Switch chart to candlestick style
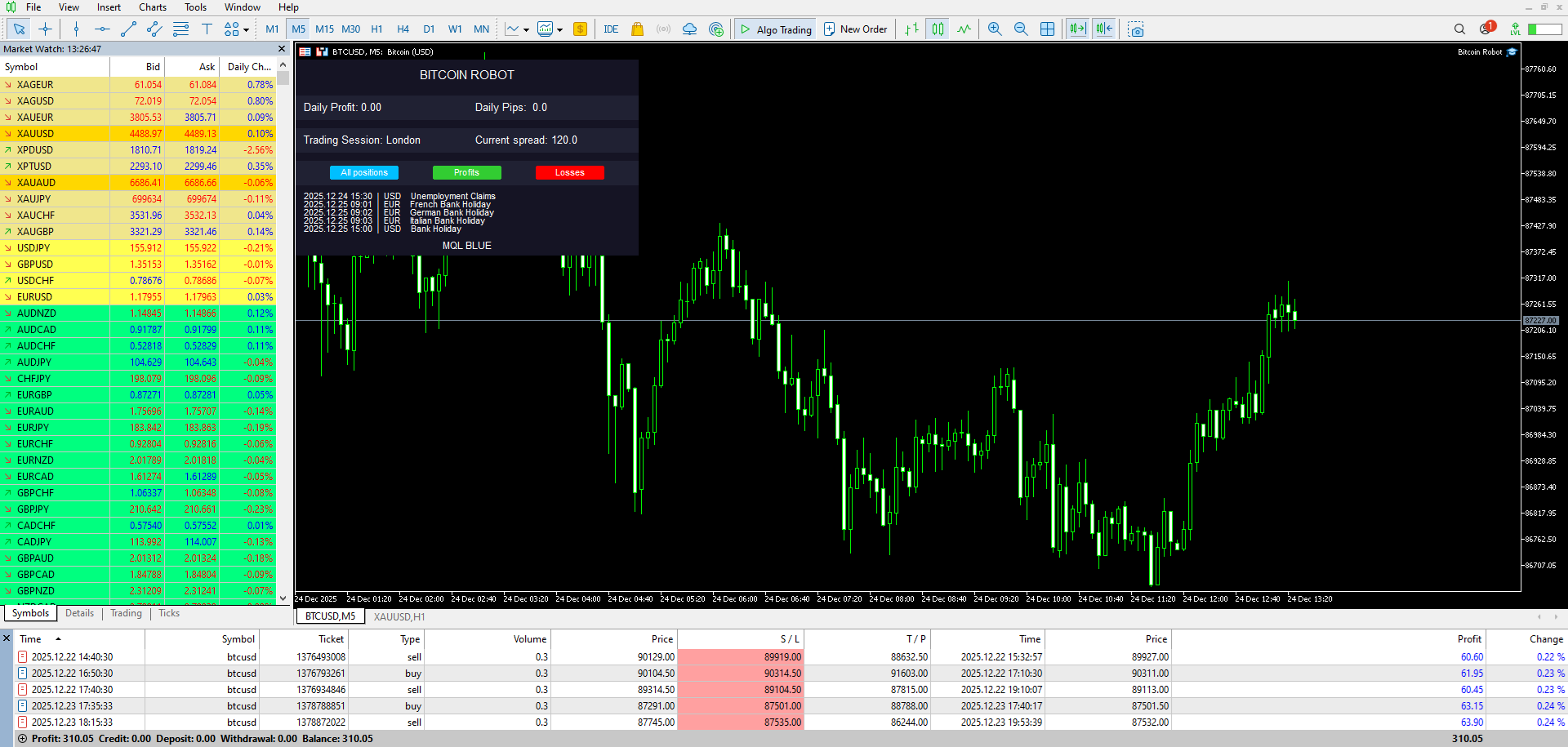Viewport: 1568px width, 747px height. [938, 29]
